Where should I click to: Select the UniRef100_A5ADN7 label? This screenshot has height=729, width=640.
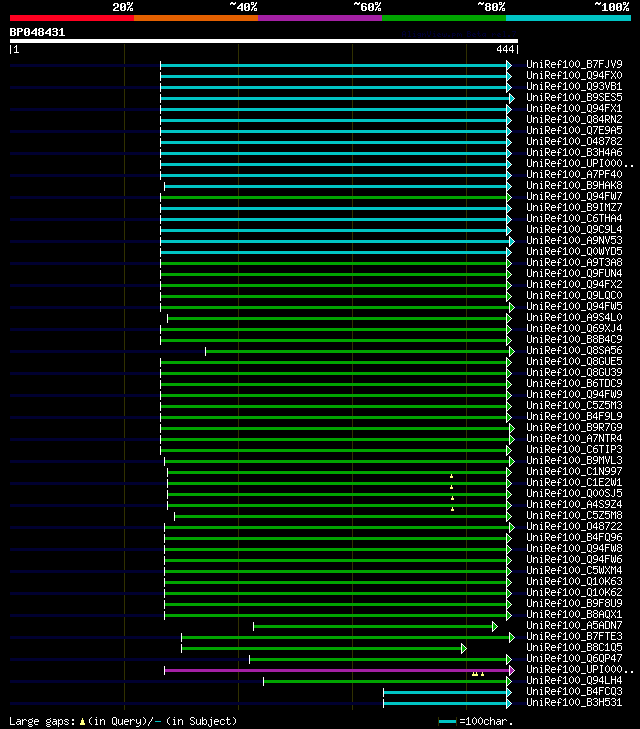coord(574,625)
